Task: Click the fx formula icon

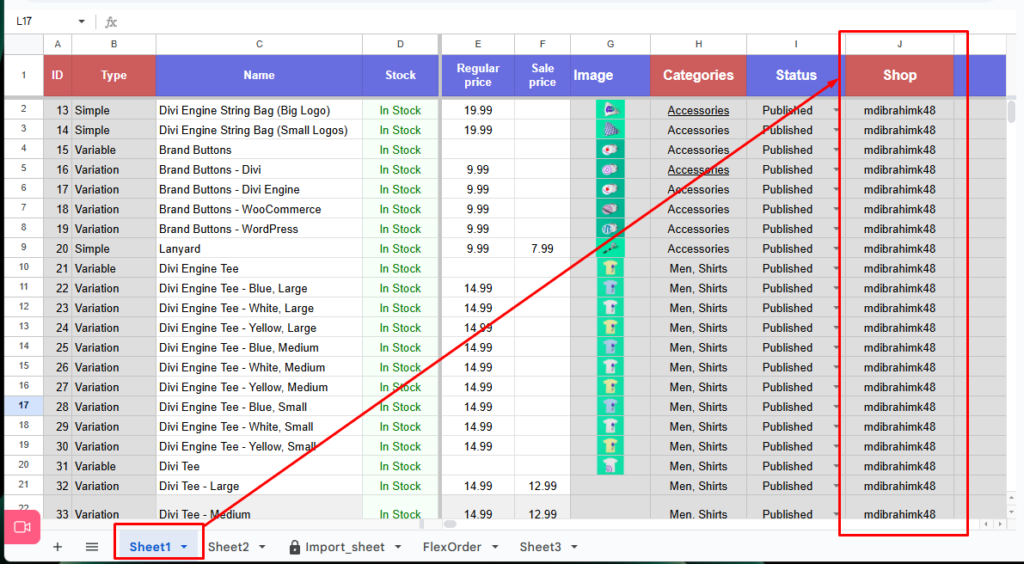Action: [111, 22]
